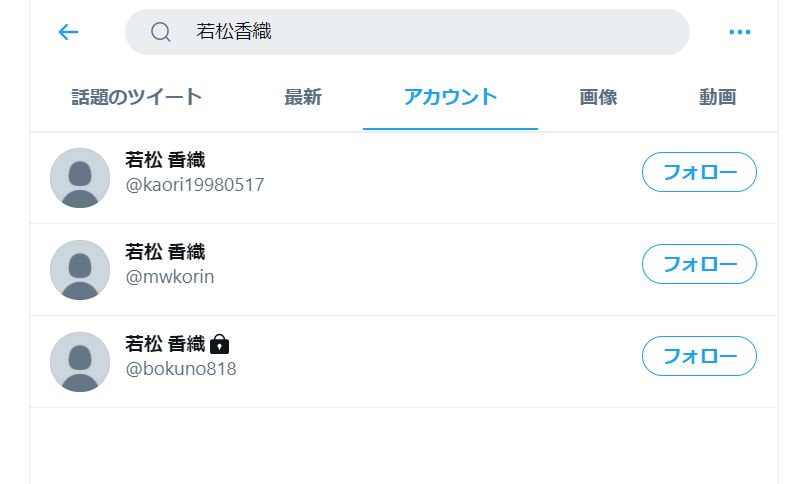Open avatar of @kaori19980517 account
This screenshot has width=786, height=484.
pos(80,178)
